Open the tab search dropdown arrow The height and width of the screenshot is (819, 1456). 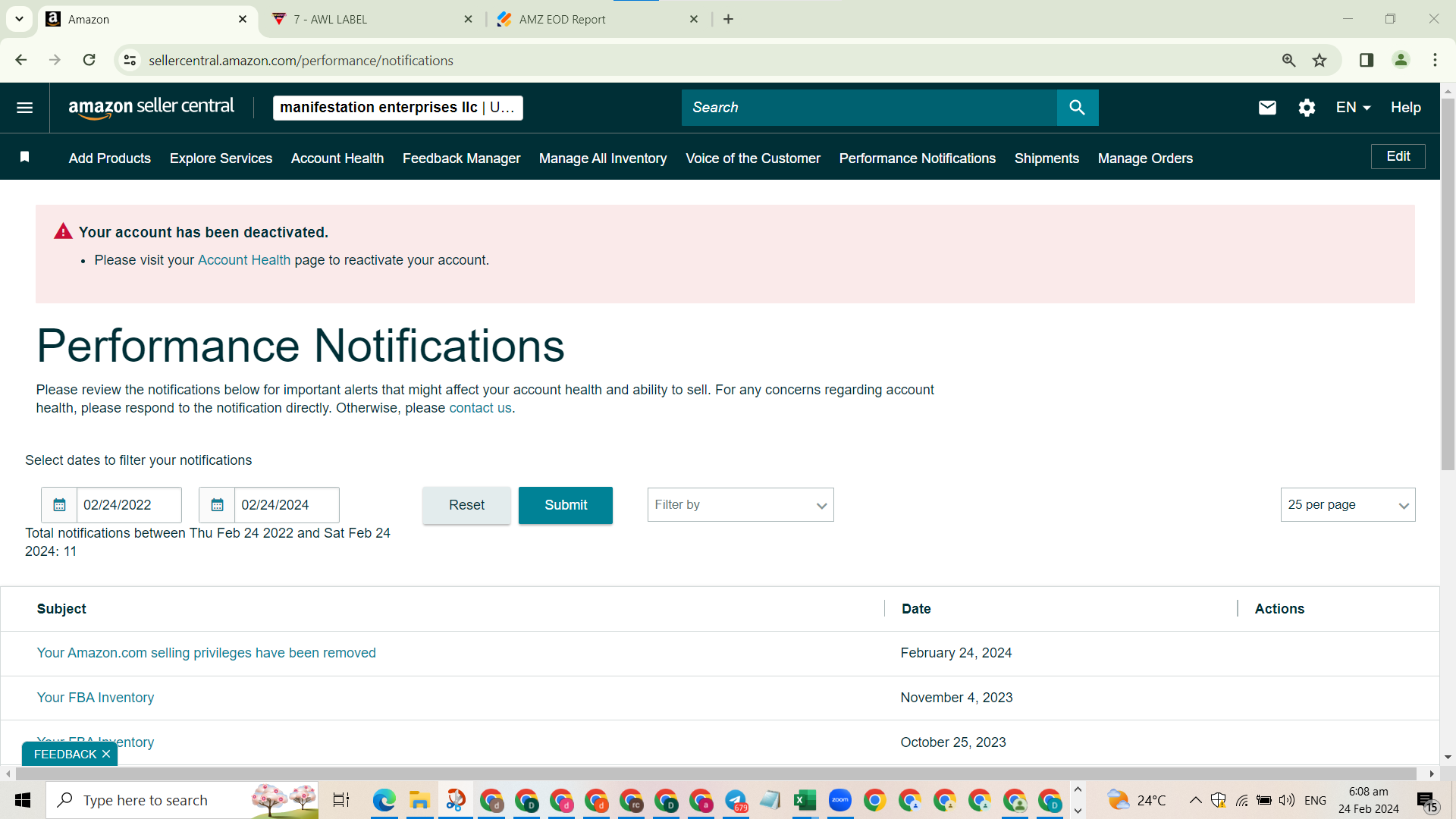coord(19,19)
